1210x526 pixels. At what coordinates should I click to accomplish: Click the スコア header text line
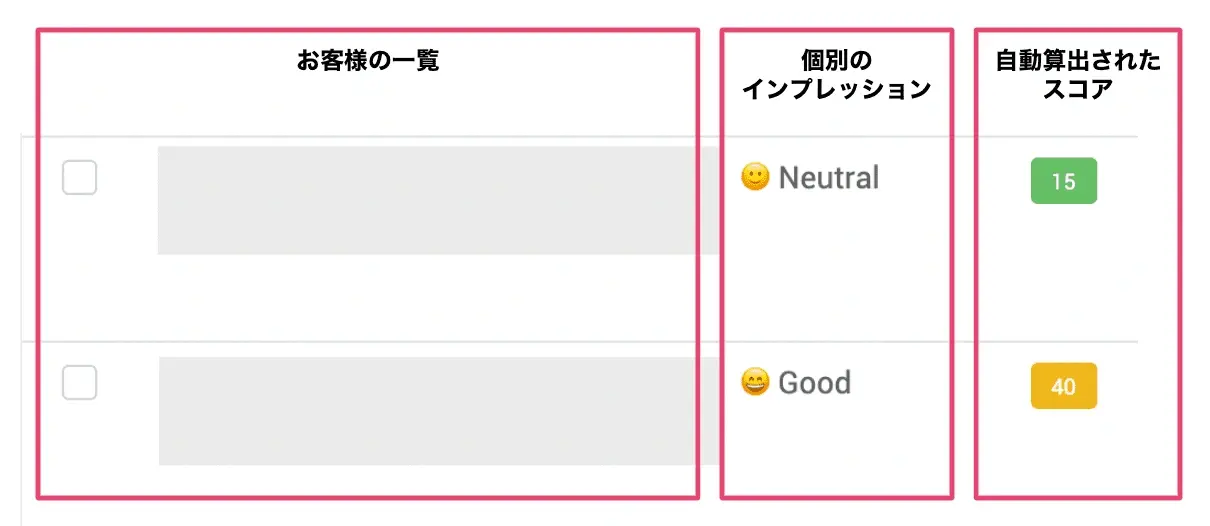(x=1078, y=89)
